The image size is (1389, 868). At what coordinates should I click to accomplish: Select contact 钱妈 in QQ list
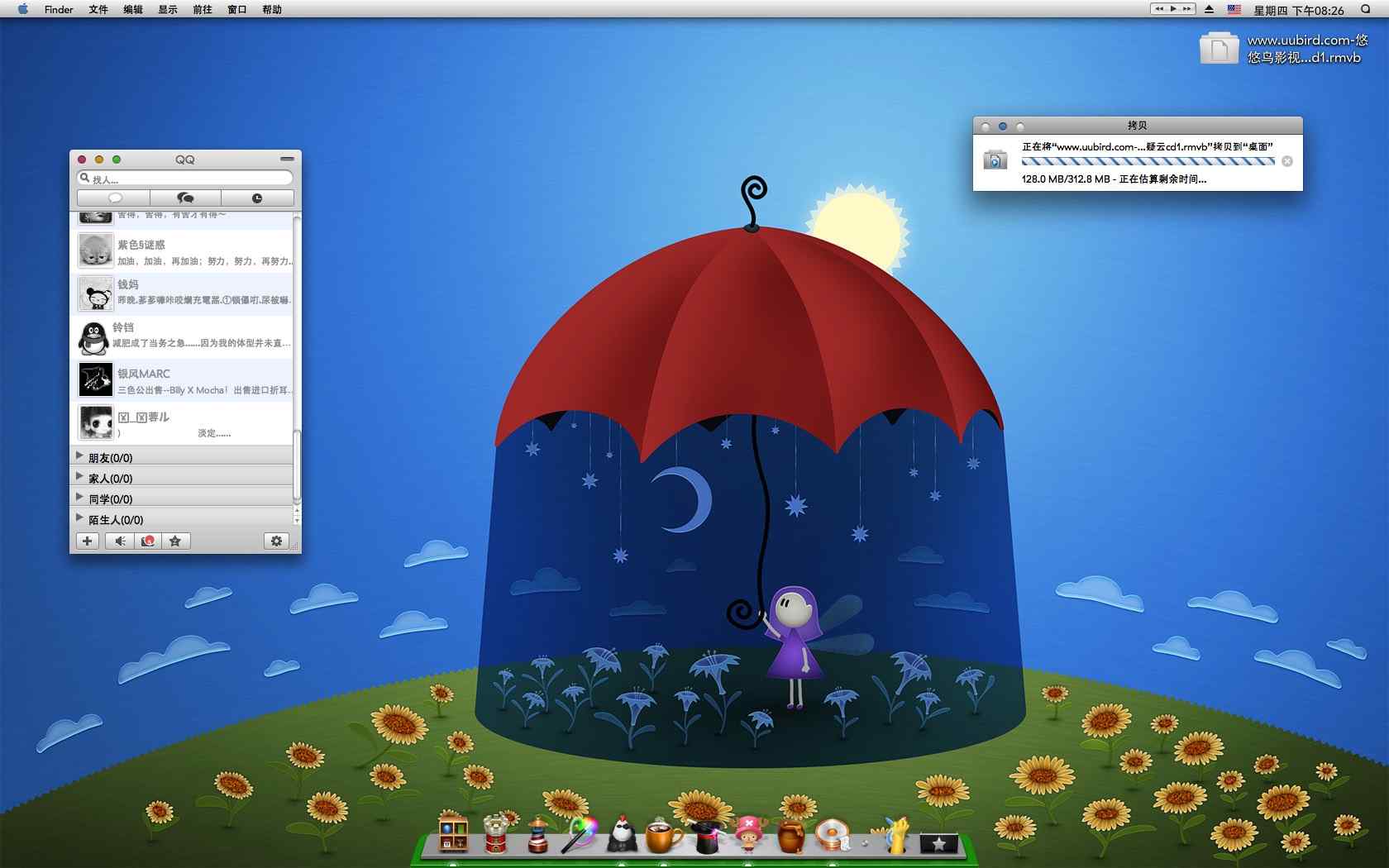point(182,293)
